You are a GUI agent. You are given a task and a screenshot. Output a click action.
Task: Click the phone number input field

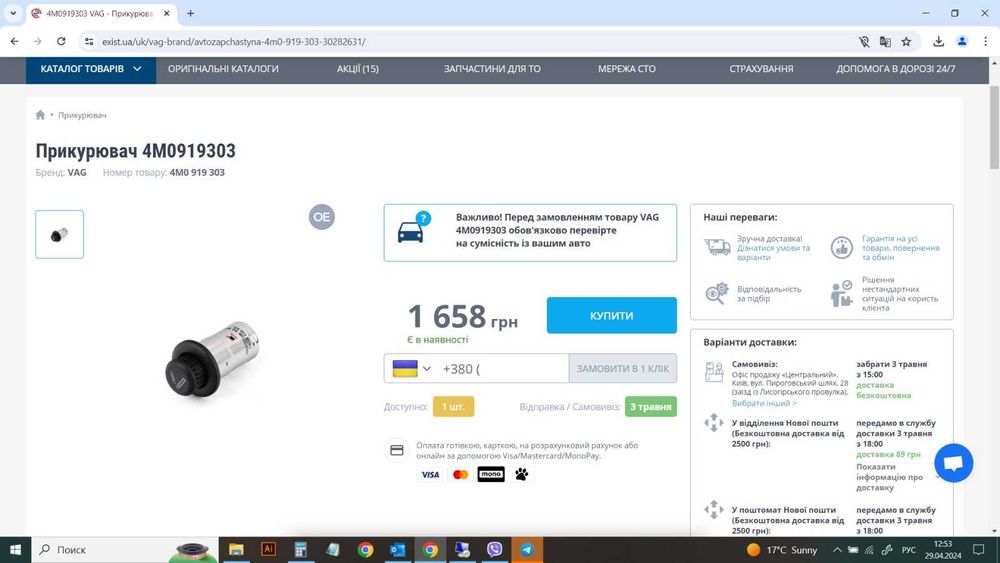click(503, 369)
